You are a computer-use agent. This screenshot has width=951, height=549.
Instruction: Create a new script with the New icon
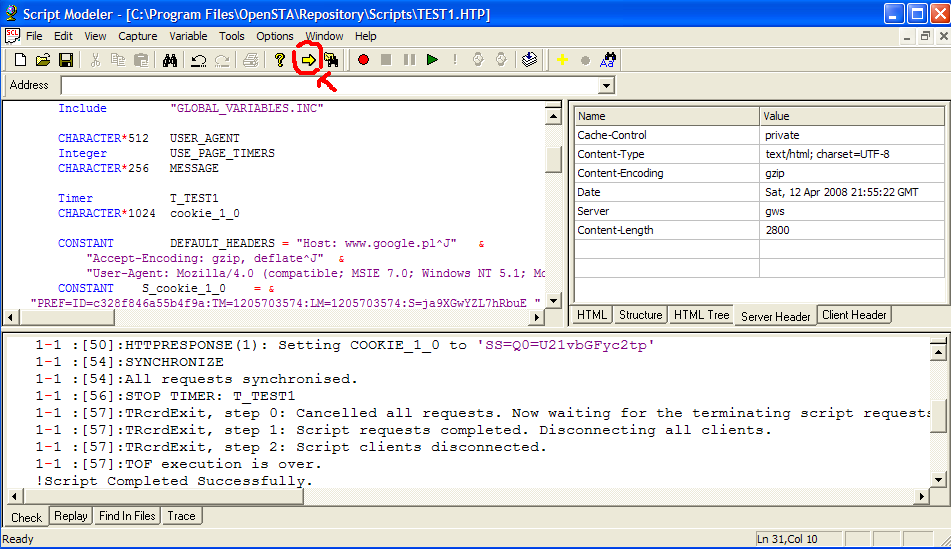[20, 60]
